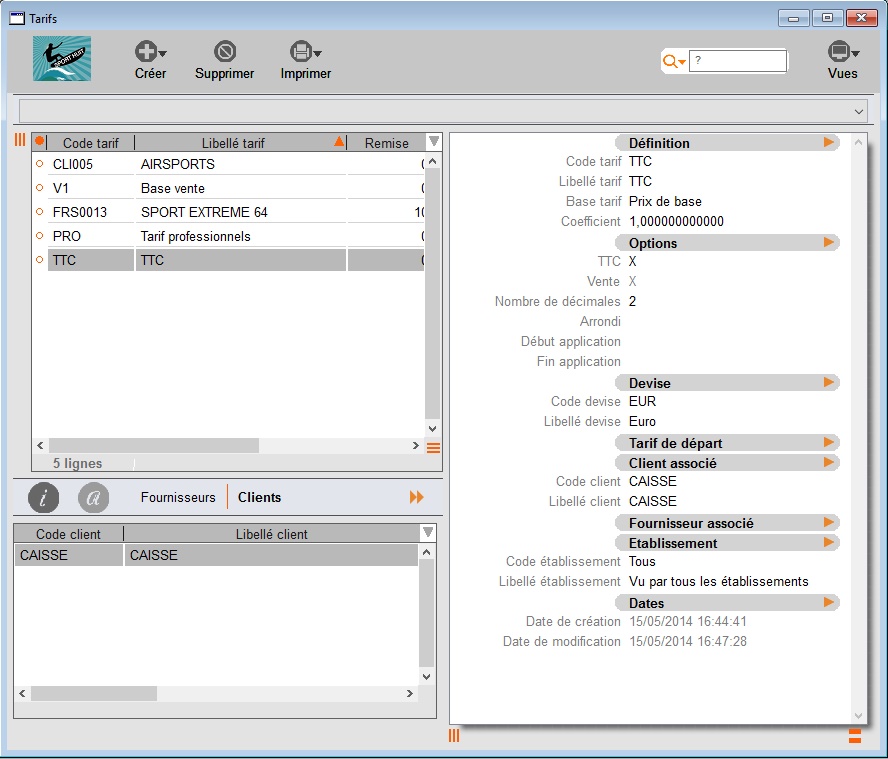The image size is (888, 759).
Task: Toggle the TTC option X checkbox
Action: coord(633,261)
